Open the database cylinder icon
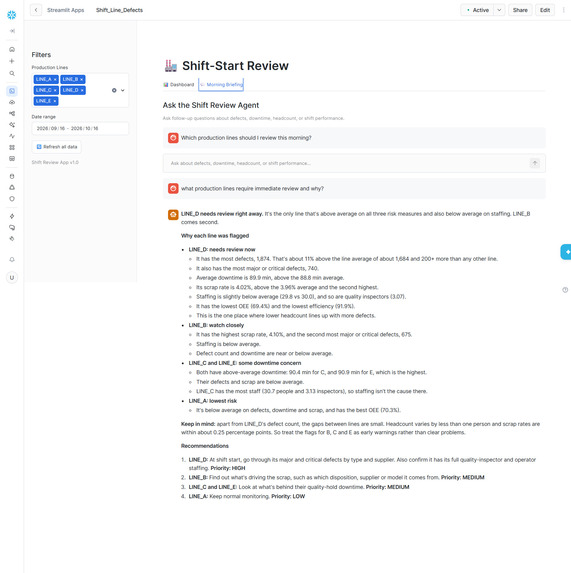Image resolution: width=571 pixels, height=573 pixels. pyautogui.click(x=12, y=176)
